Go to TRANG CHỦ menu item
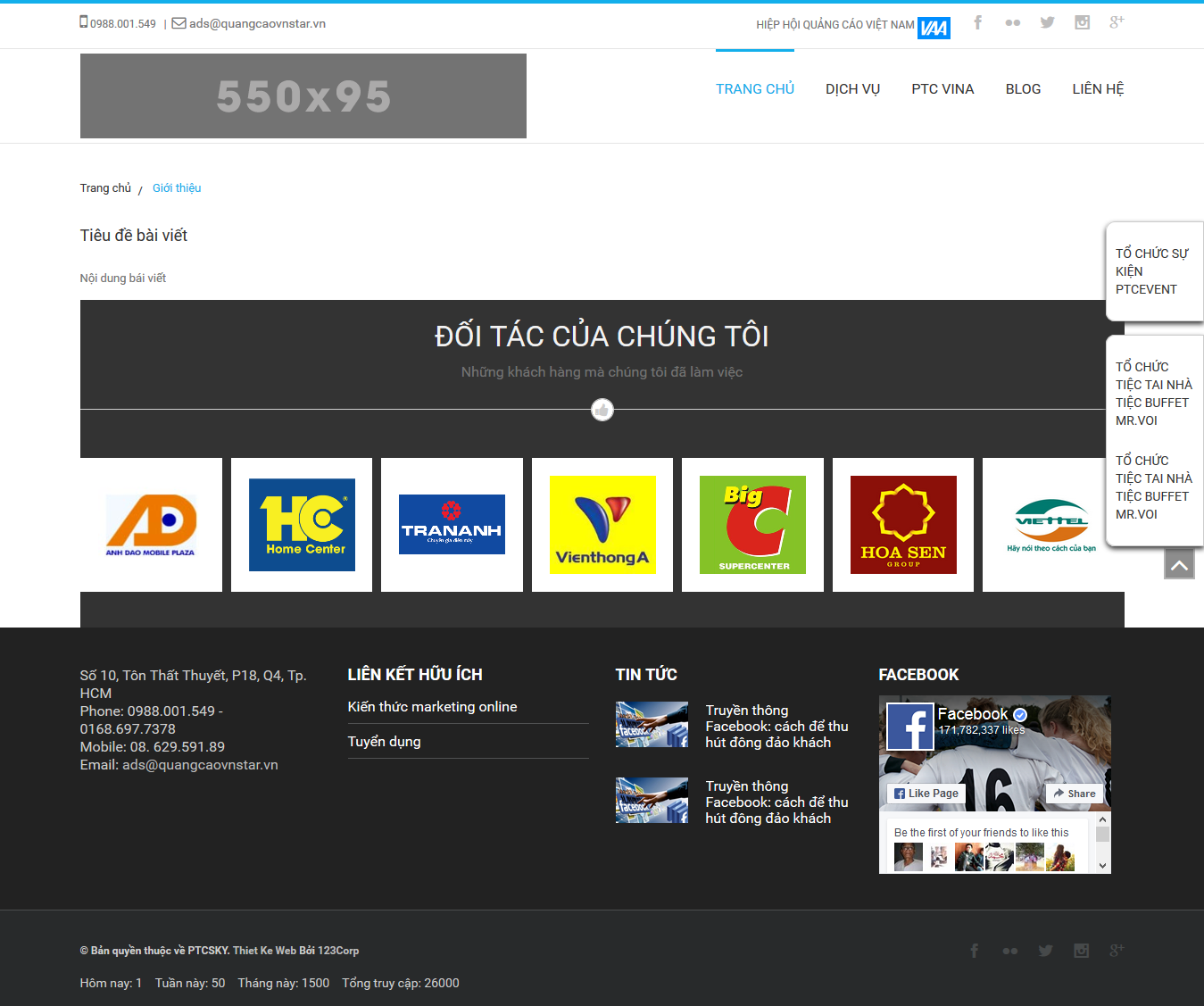Image resolution: width=1204 pixels, height=1006 pixels. (755, 89)
